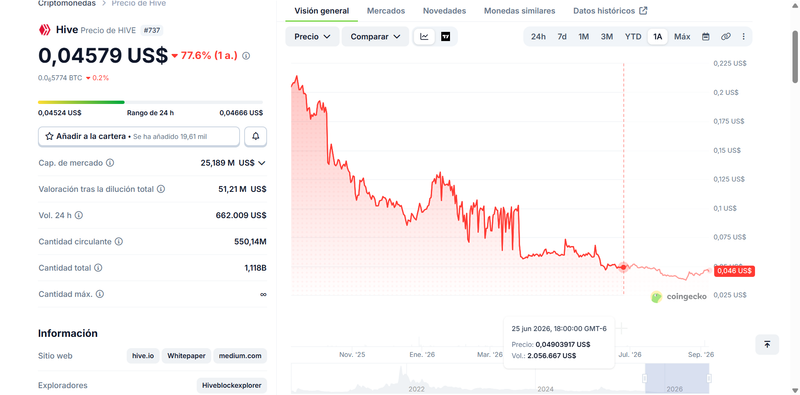This screenshot has width=800, height=395.
Task: Click the star in Añadir a la cartera
Action: click(49, 136)
